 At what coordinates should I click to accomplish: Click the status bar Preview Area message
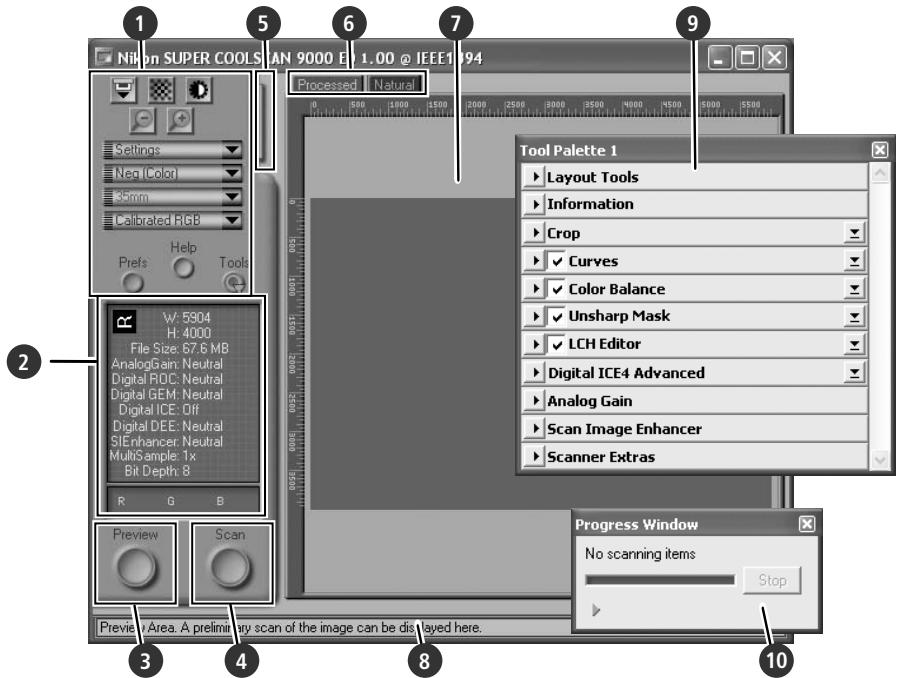(x=290, y=628)
